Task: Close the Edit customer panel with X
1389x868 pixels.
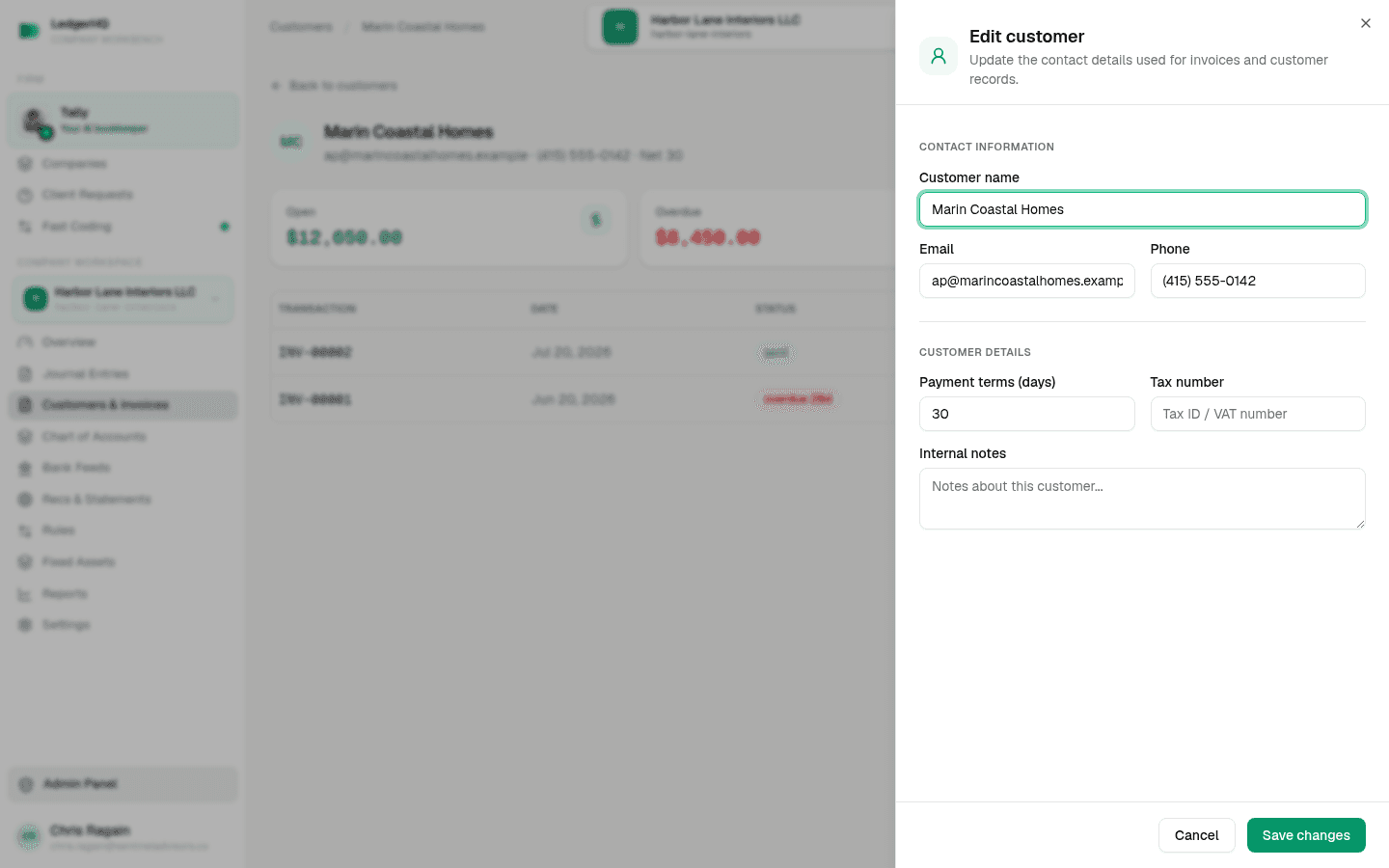Action: 1365,23
